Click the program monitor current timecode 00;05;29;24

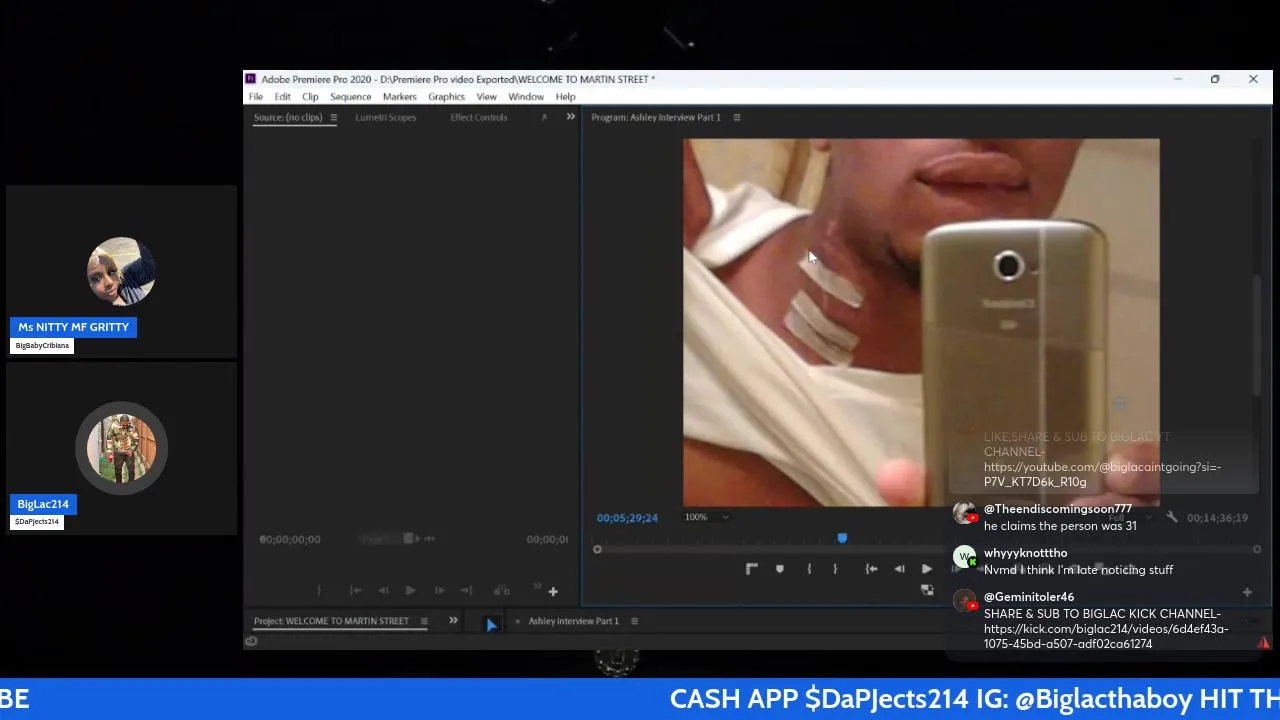click(627, 518)
